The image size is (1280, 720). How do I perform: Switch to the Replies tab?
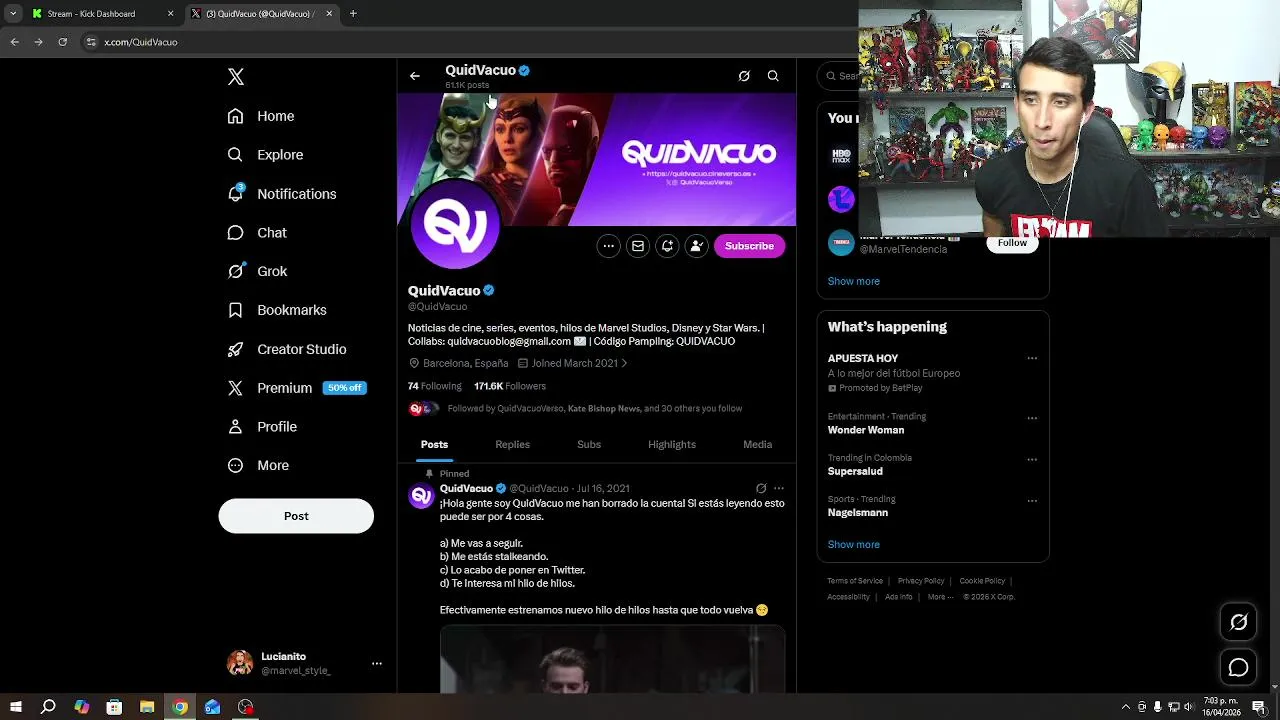pos(512,444)
